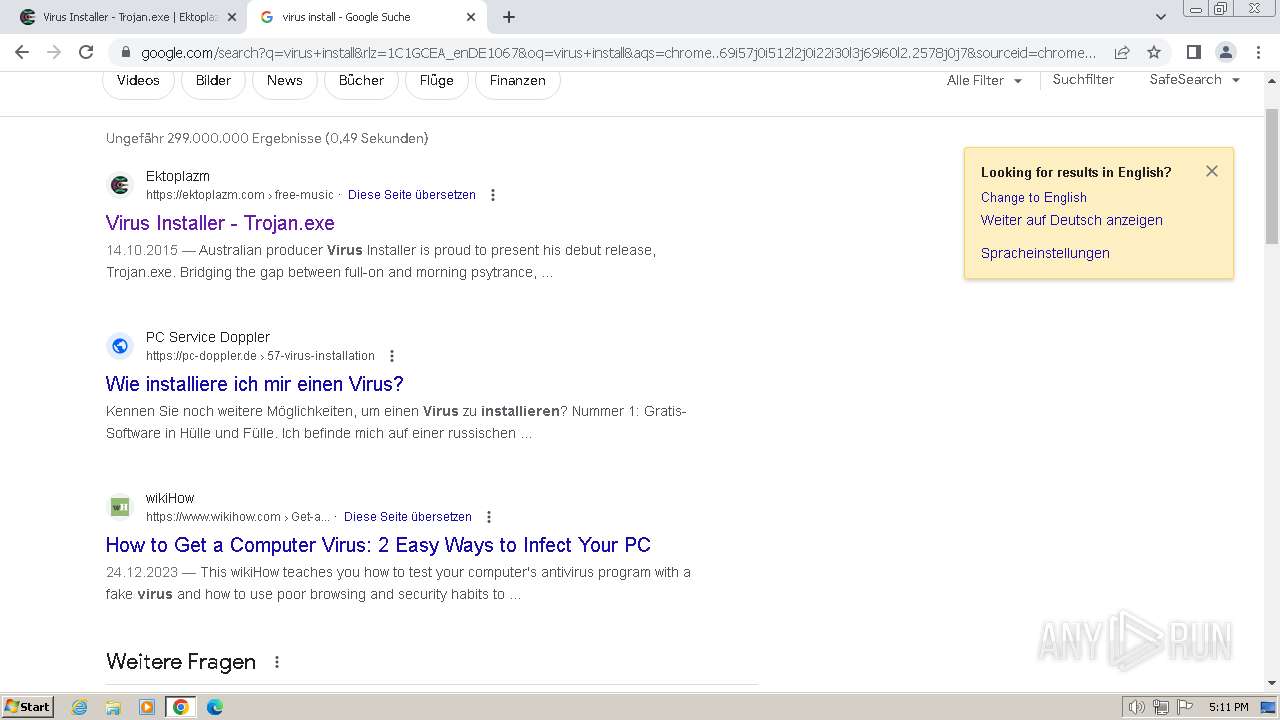Click Ektoplazm site favicon
The width and height of the screenshot is (1280, 720).
click(120, 185)
